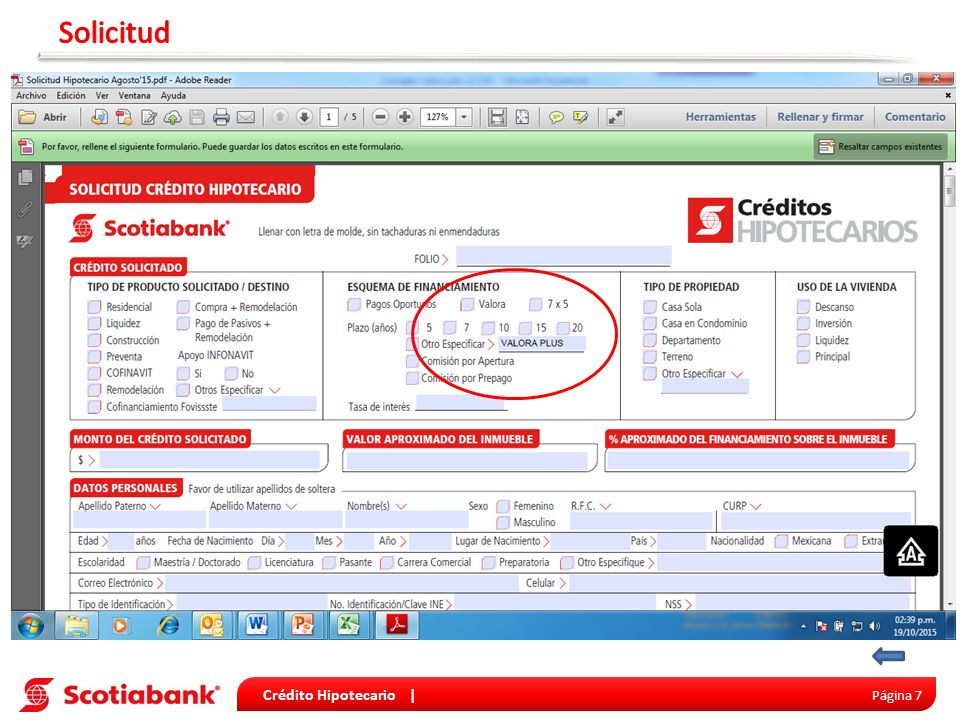
Task: Click the fit width scrolling icon
Action: (497, 117)
